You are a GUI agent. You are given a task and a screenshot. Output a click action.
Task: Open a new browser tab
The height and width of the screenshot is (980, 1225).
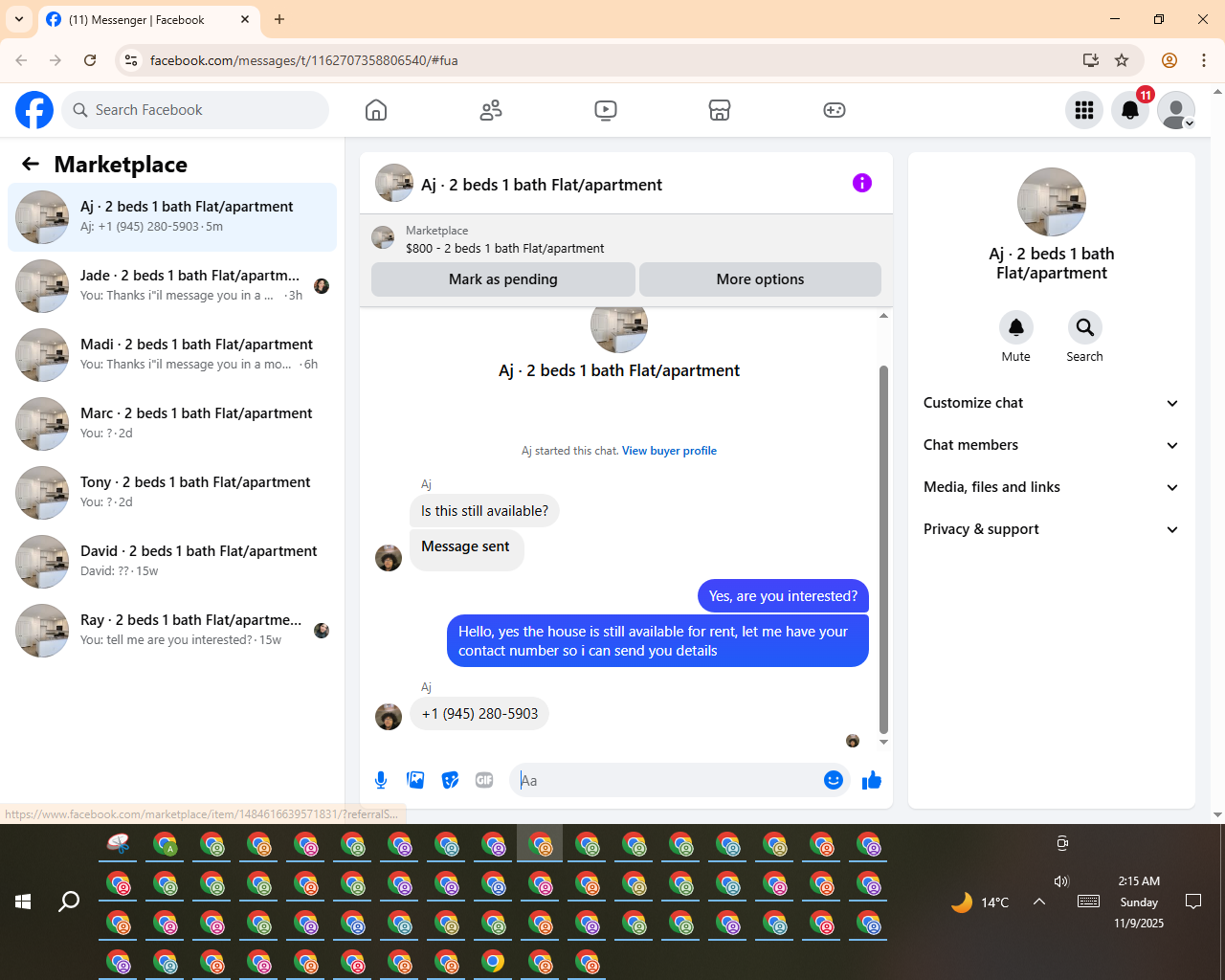pos(279,19)
